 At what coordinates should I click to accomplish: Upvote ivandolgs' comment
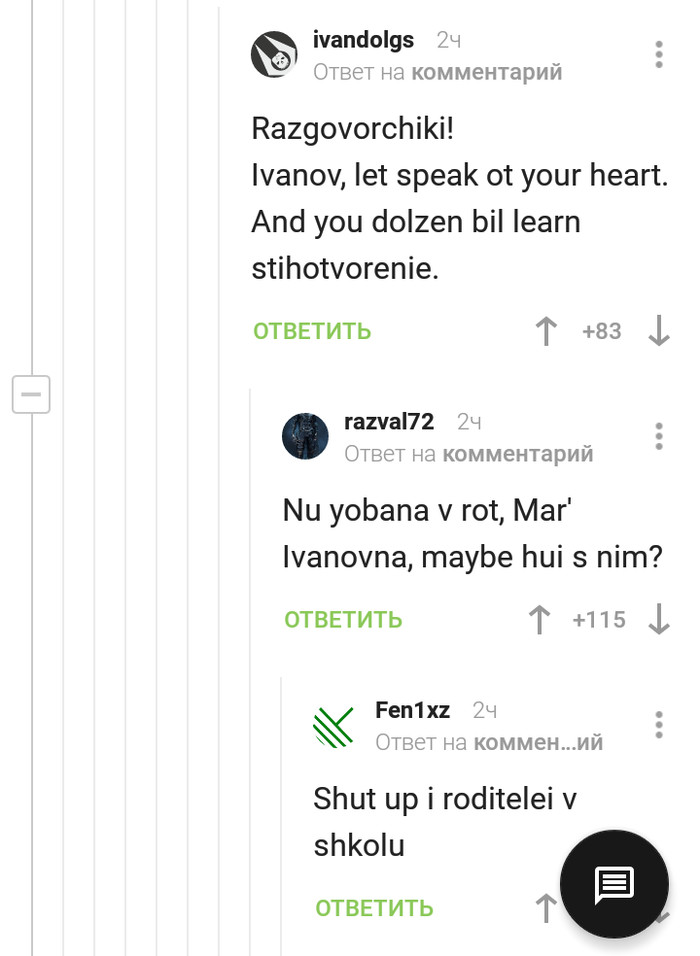pyautogui.click(x=546, y=332)
